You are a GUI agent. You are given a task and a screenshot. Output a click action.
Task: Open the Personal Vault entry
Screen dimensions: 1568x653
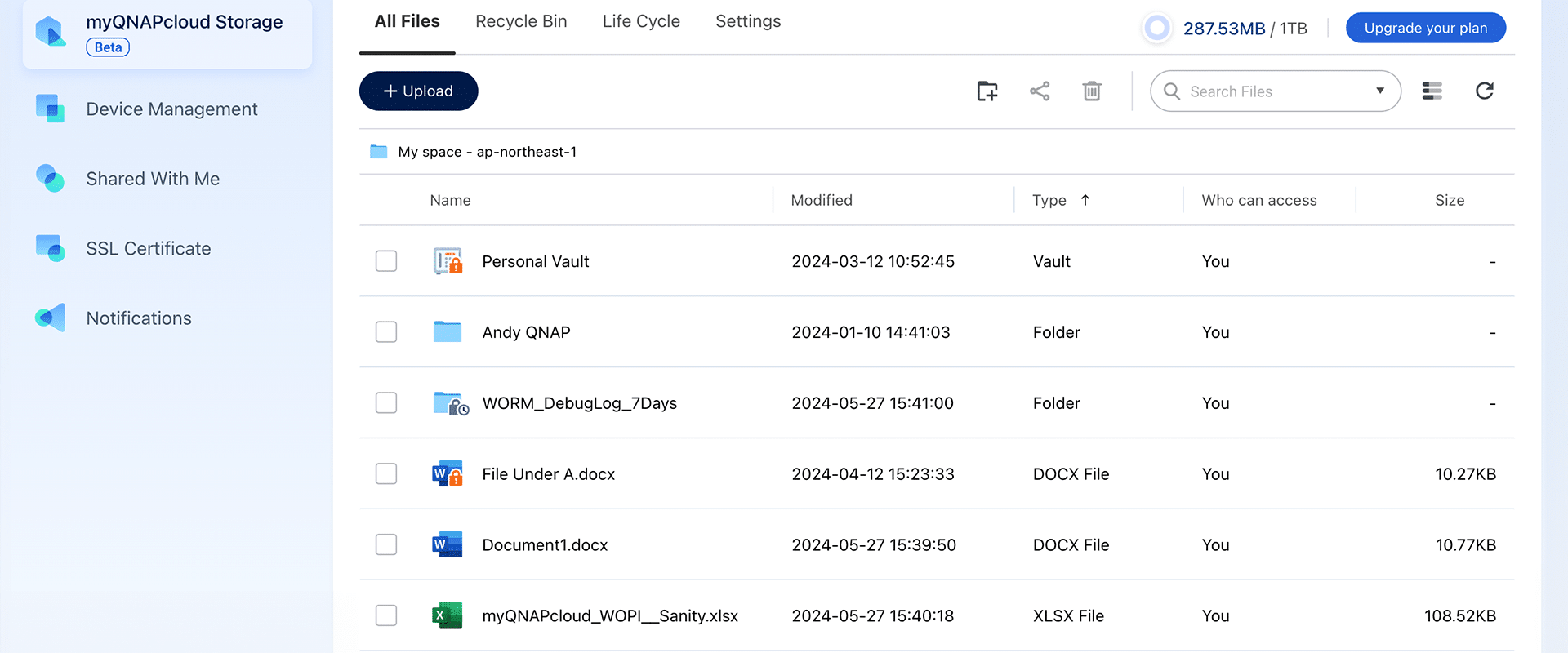coord(536,261)
